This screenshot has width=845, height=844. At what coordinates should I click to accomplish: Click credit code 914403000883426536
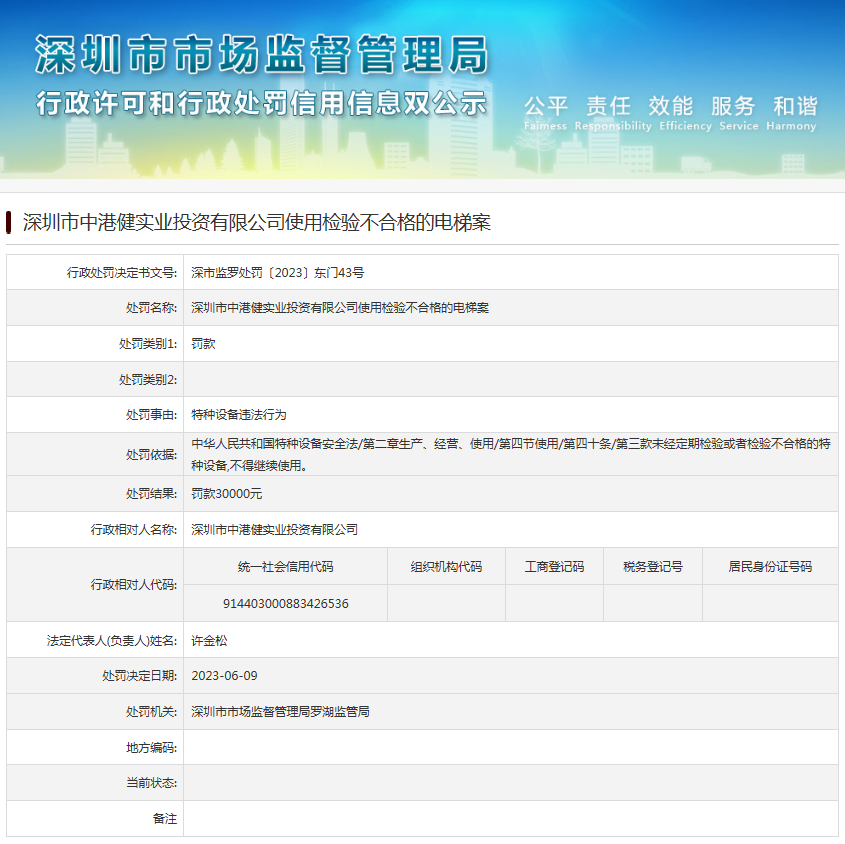coord(286,604)
